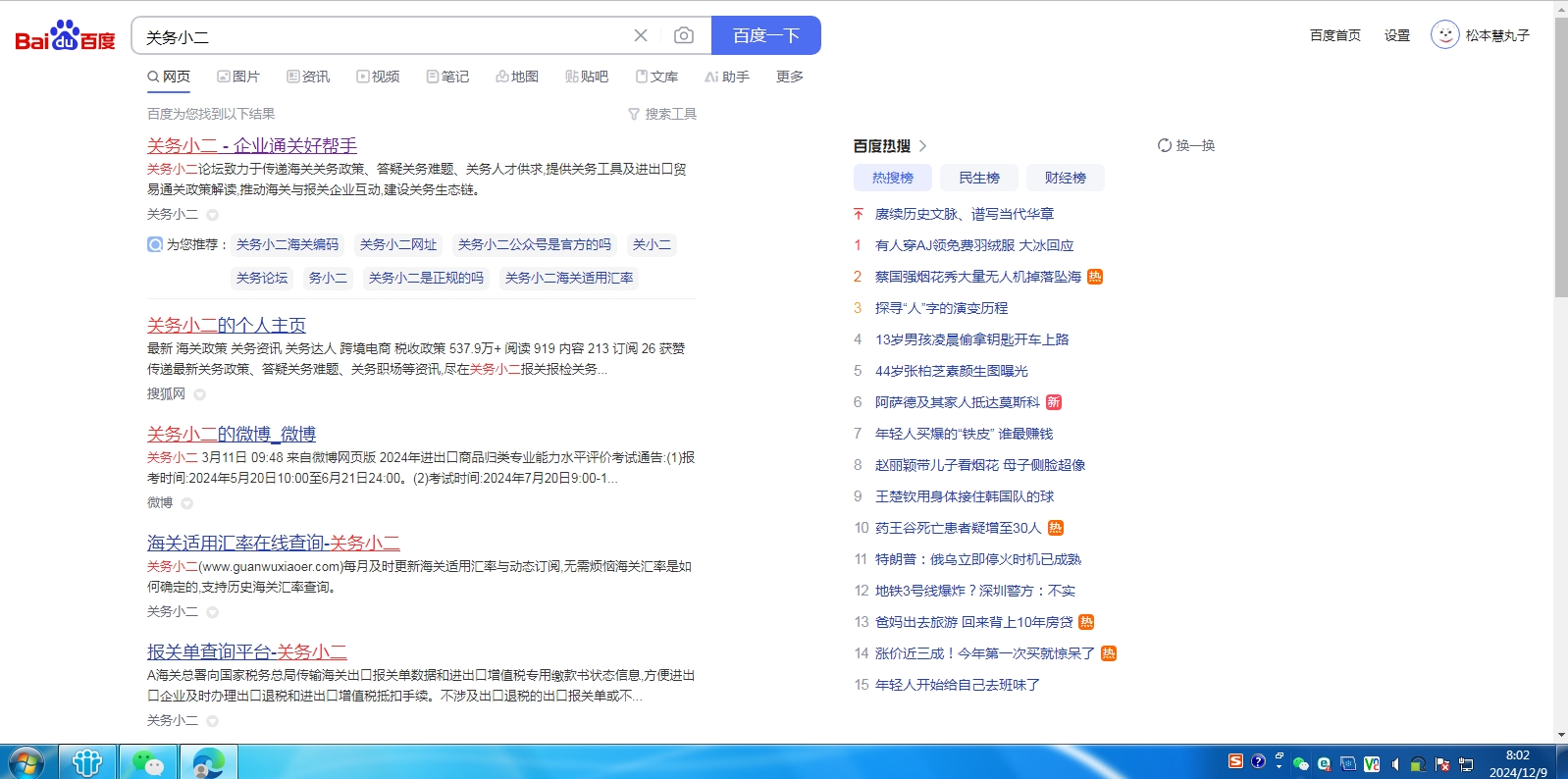Click suggestion 关务小二公众号是官方的吗

(535, 244)
